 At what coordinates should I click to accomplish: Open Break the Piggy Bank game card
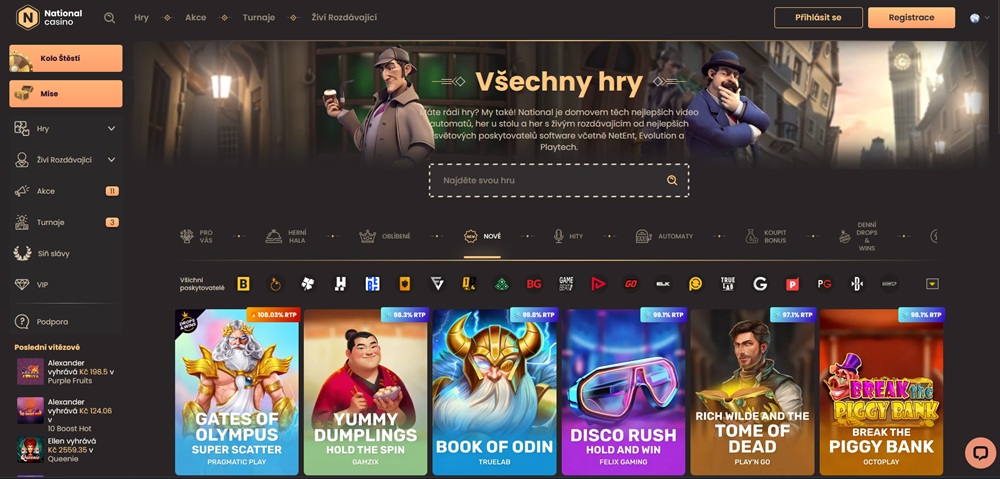click(x=881, y=392)
